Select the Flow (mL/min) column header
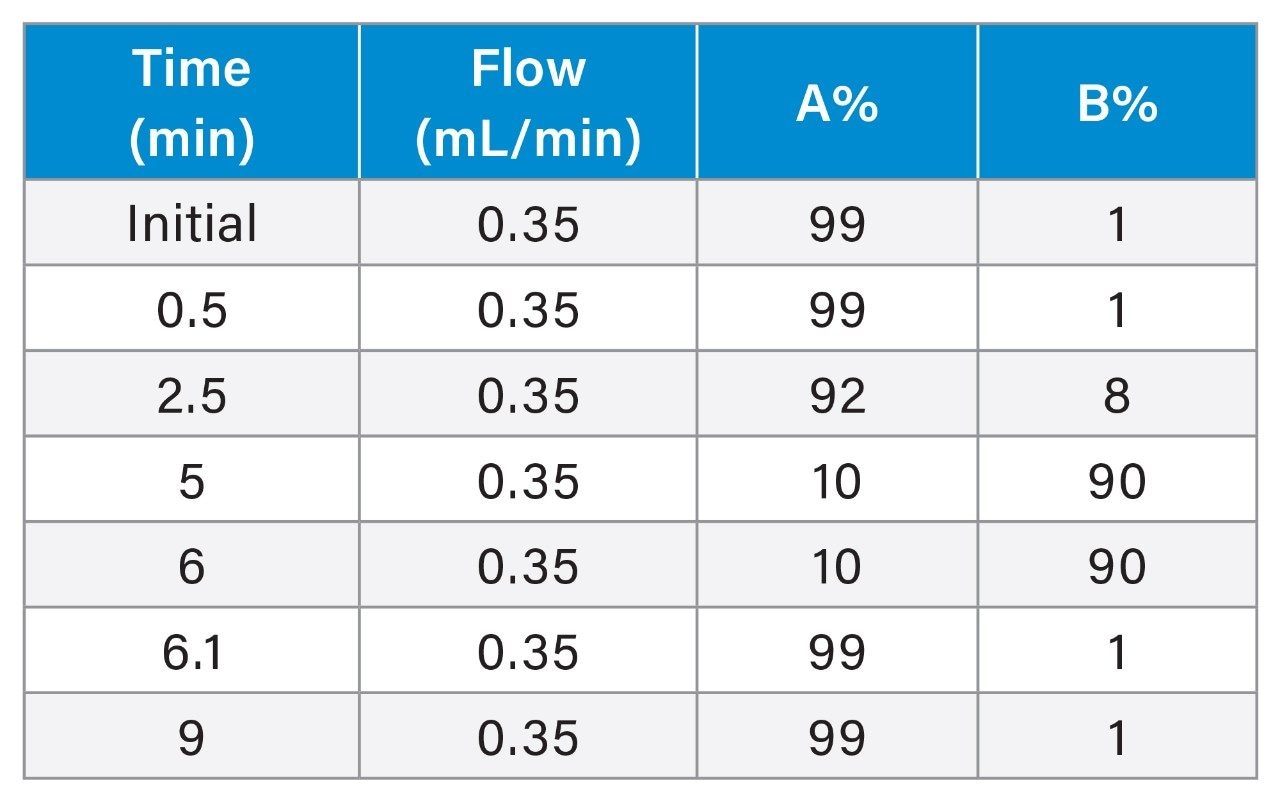The height and width of the screenshot is (801, 1280). pyautogui.click(x=528, y=102)
